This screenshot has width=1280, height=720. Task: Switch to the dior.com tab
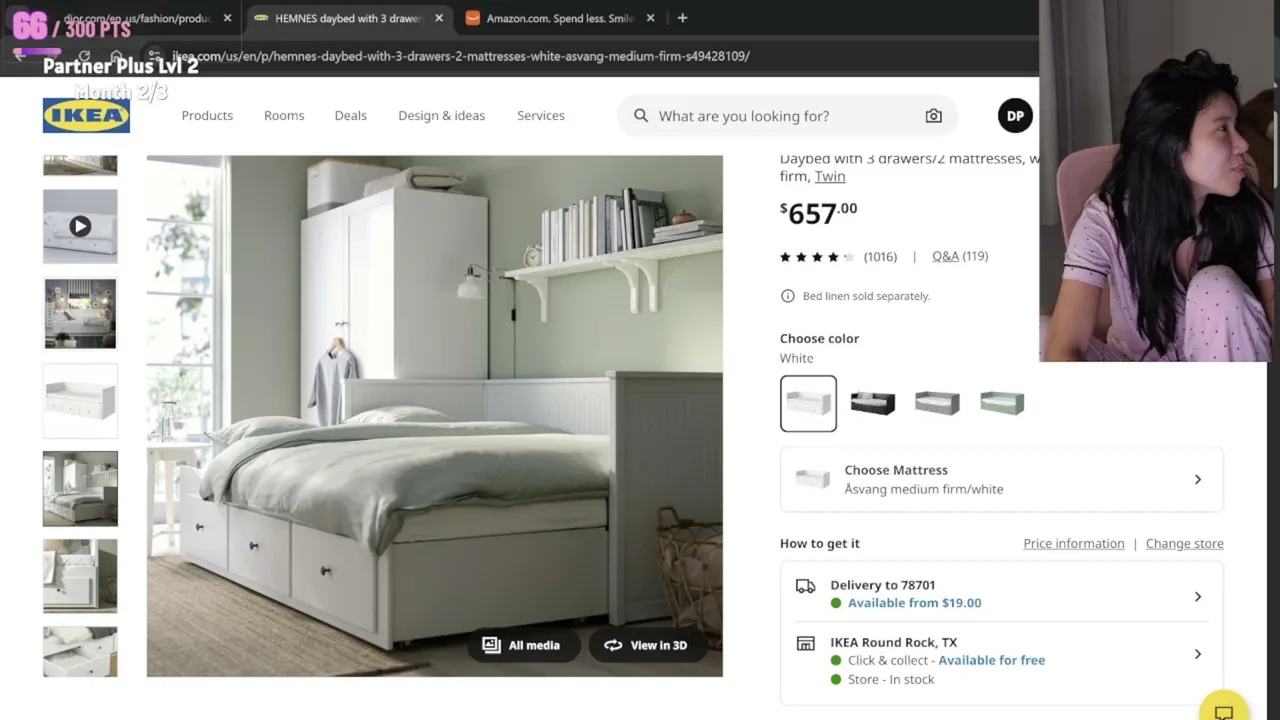tap(138, 18)
